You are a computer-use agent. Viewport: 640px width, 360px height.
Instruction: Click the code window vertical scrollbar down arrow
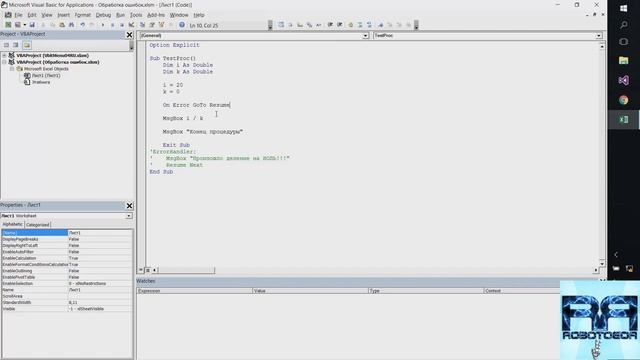click(602, 263)
